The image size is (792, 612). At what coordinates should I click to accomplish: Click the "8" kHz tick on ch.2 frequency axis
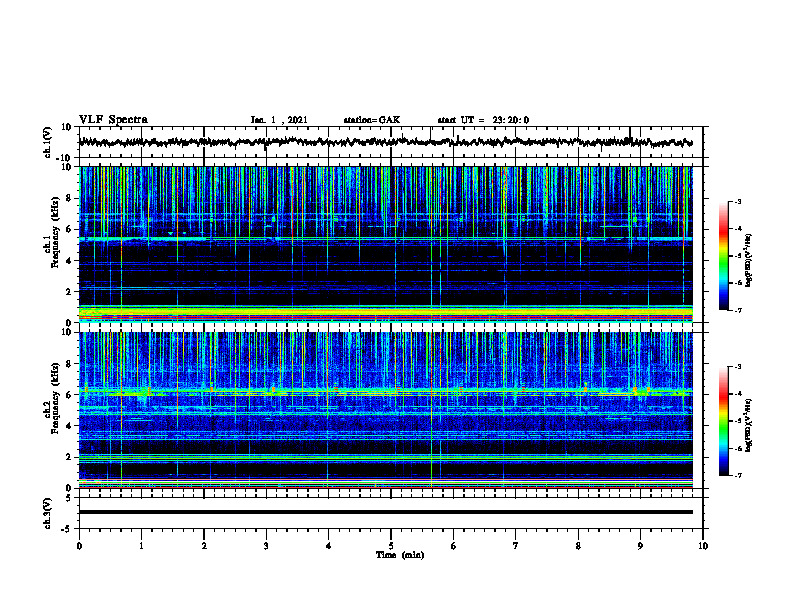point(69,364)
